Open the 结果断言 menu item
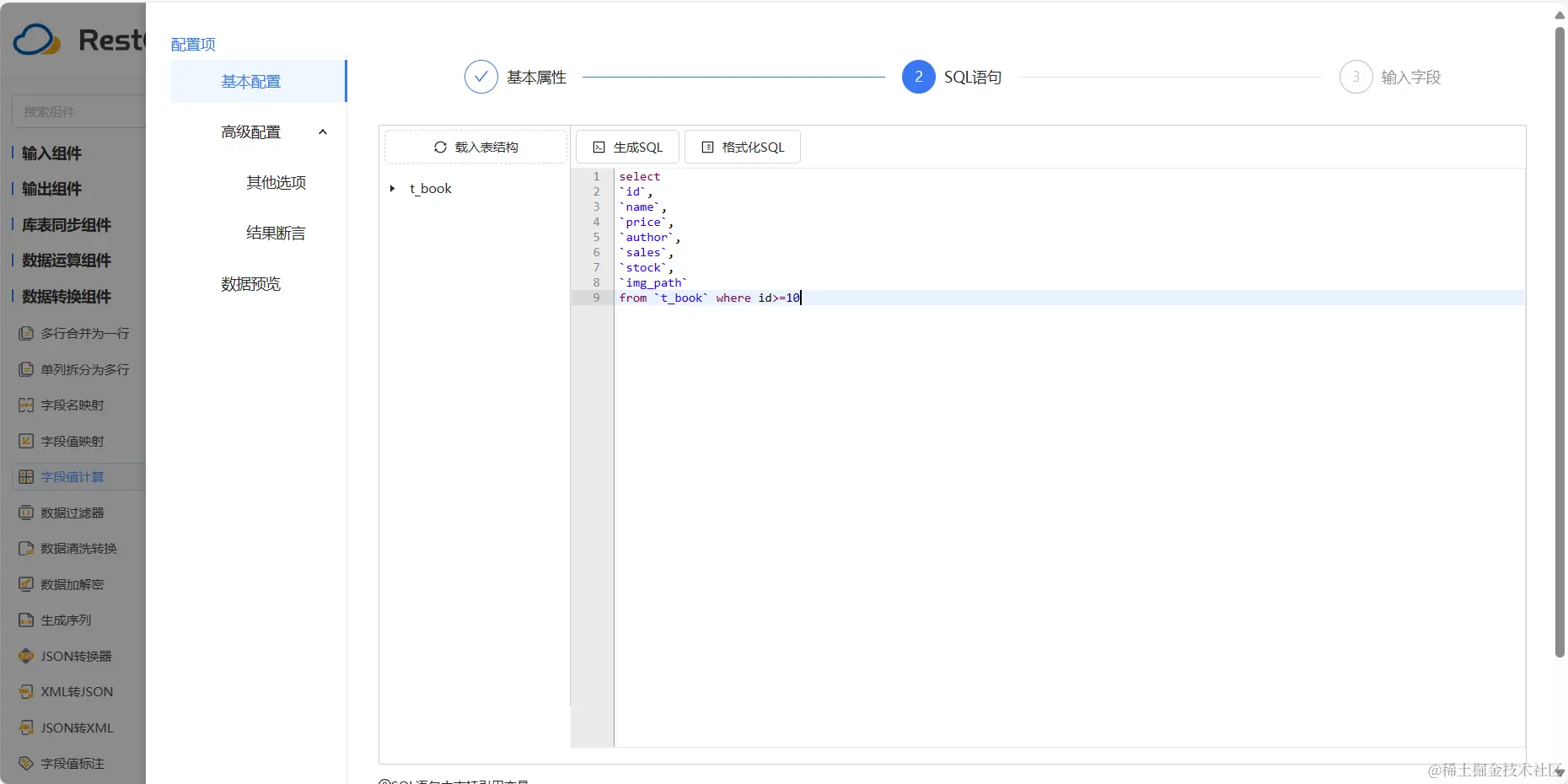Screen dimensions: 1568x784 coord(276,234)
